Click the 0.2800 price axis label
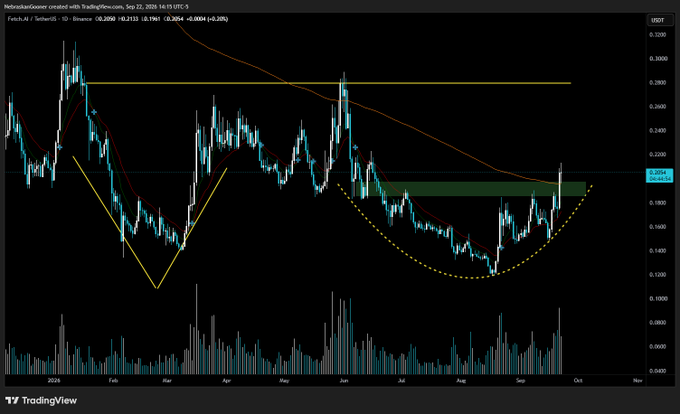The image size is (680, 414). pyautogui.click(x=657, y=83)
